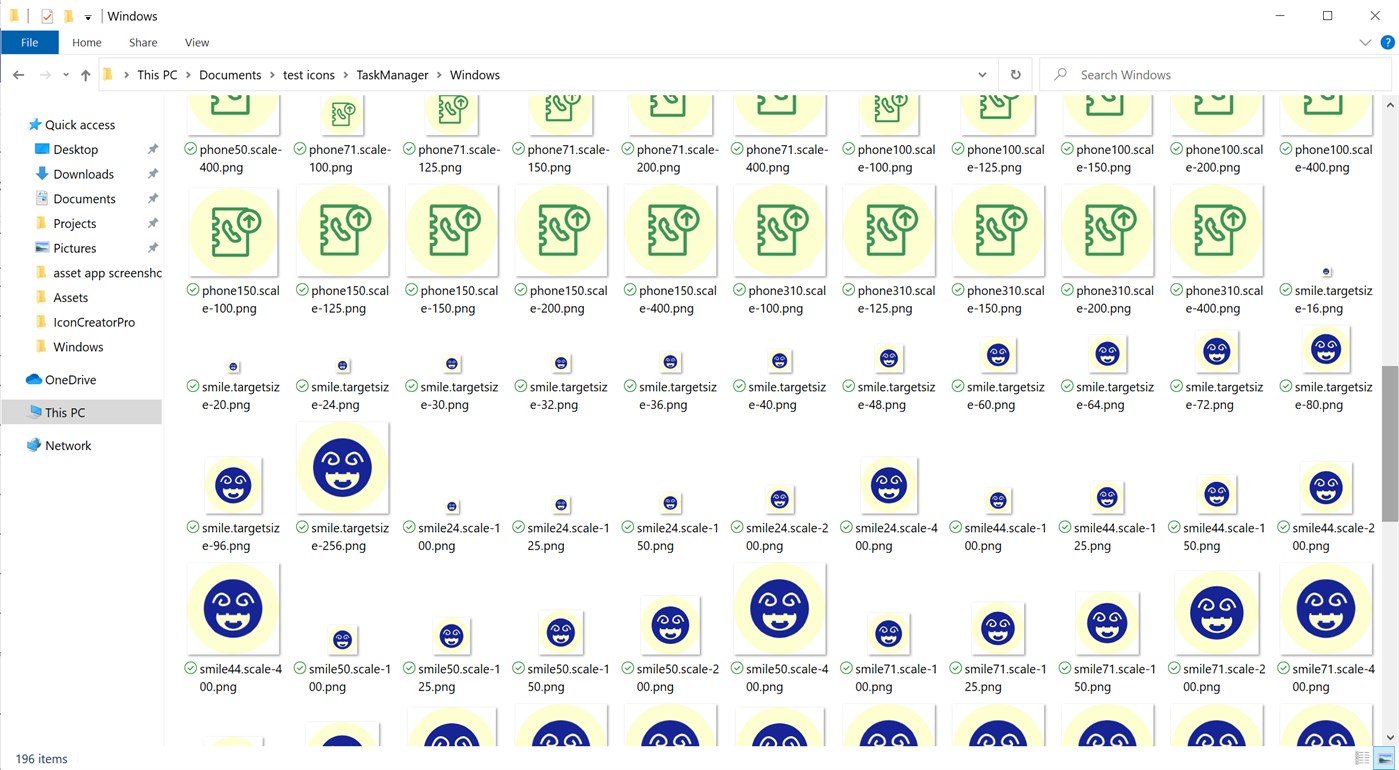The width and height of the screenshot is (1399, 770).
Task: Select the phone150.scale-100.png thumbnail
Action: pyautogui.click(x=233, y=231)
